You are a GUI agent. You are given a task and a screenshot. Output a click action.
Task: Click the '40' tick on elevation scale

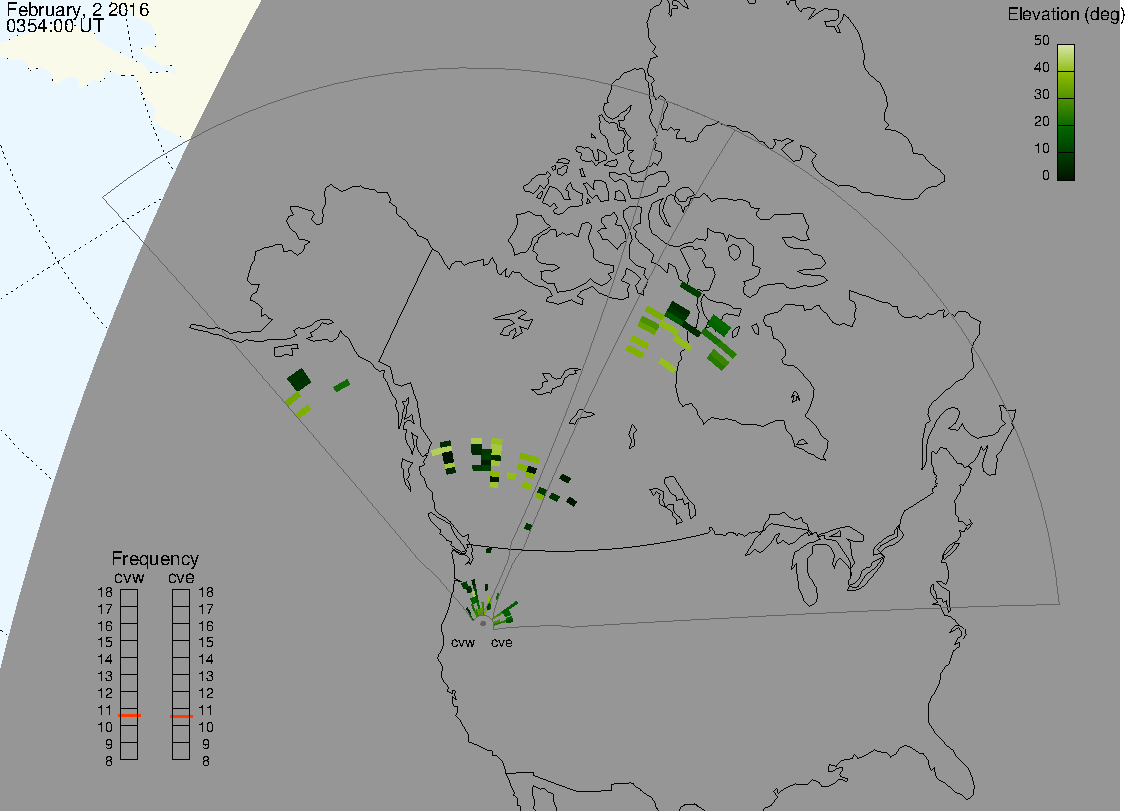[x=1042, y=67]
